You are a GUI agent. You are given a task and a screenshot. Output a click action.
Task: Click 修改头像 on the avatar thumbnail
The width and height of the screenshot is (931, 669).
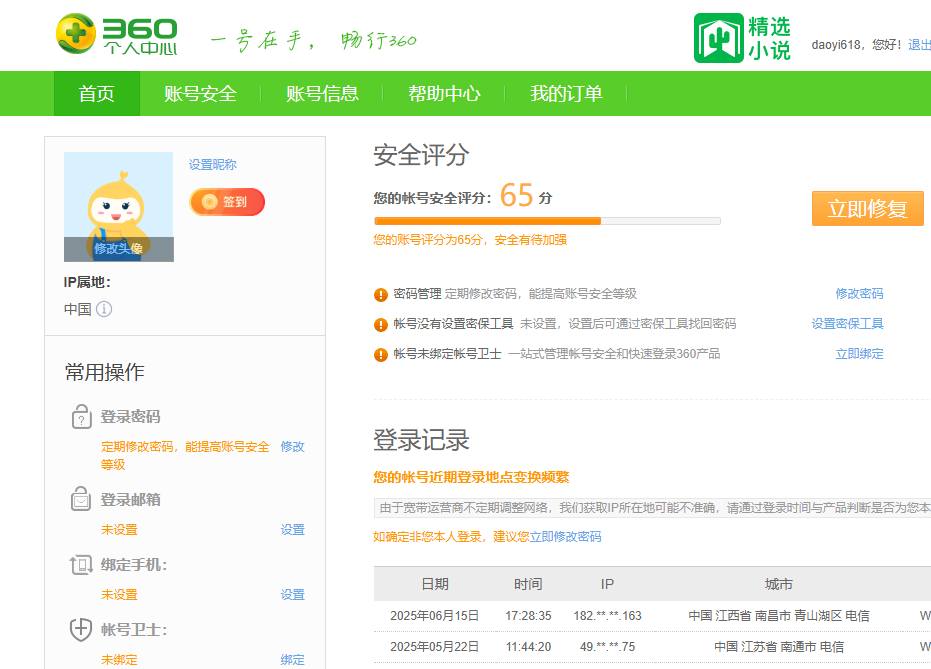tap(117, 249)
